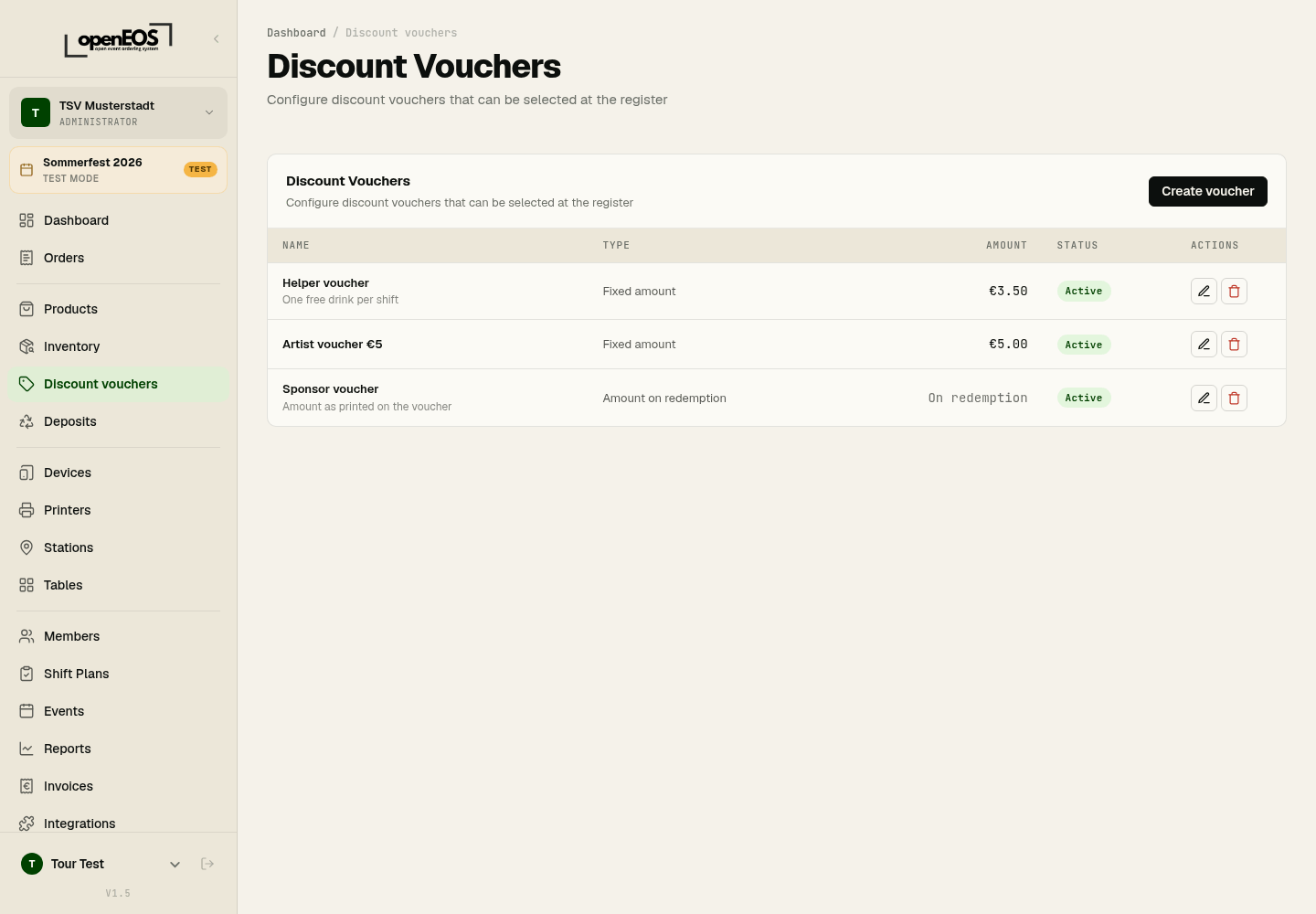The height and width of the screenshot is (914, 1316).
Task: Click the Reports chart icon
Action: point(27,749)
